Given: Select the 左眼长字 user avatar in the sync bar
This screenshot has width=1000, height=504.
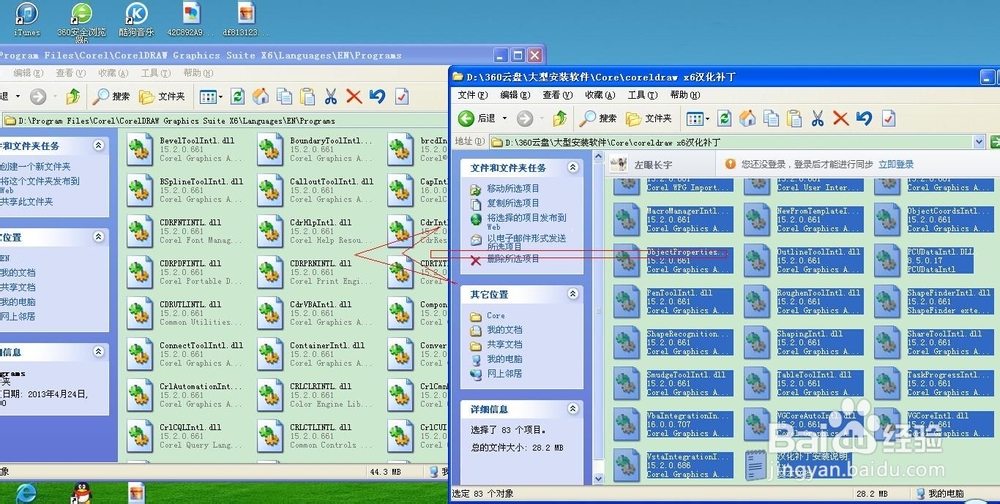Looking at the screenshot, I should click(x=618, y=164).
